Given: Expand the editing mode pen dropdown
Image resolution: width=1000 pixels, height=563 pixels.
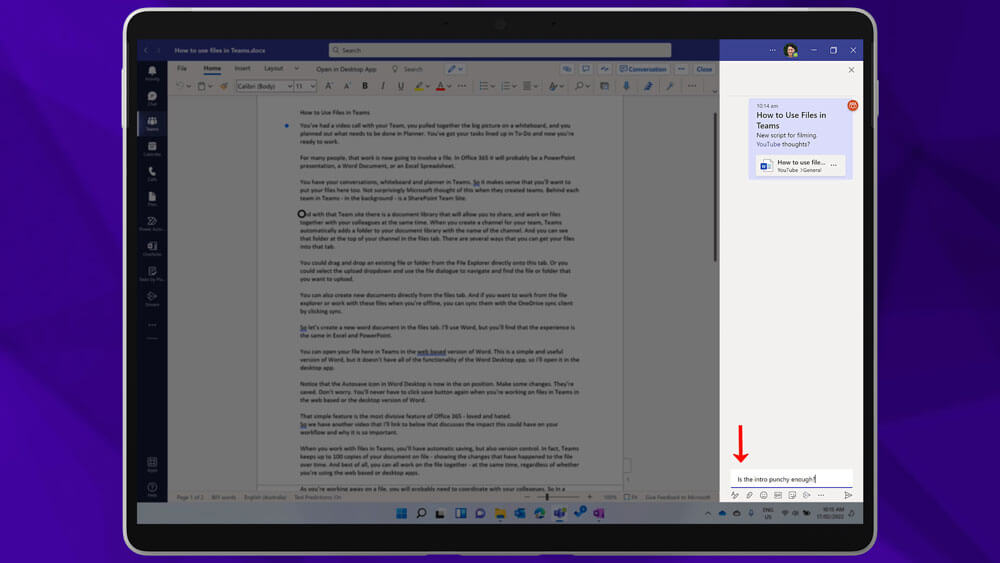Looking at the screenshot, I should (x=456, y=69).
